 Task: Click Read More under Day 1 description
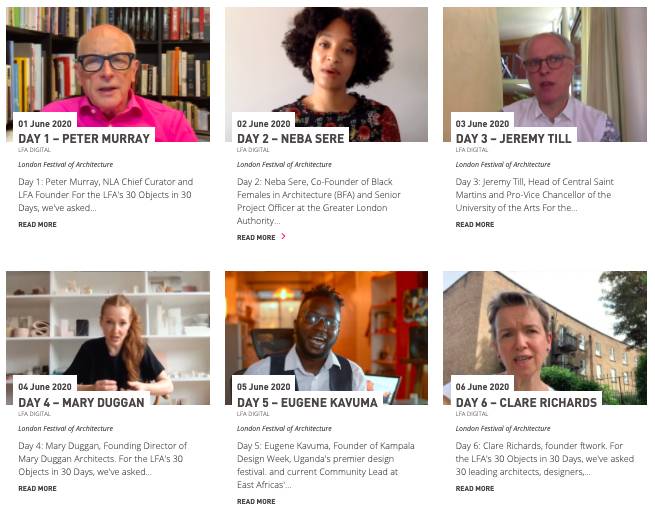37,225
